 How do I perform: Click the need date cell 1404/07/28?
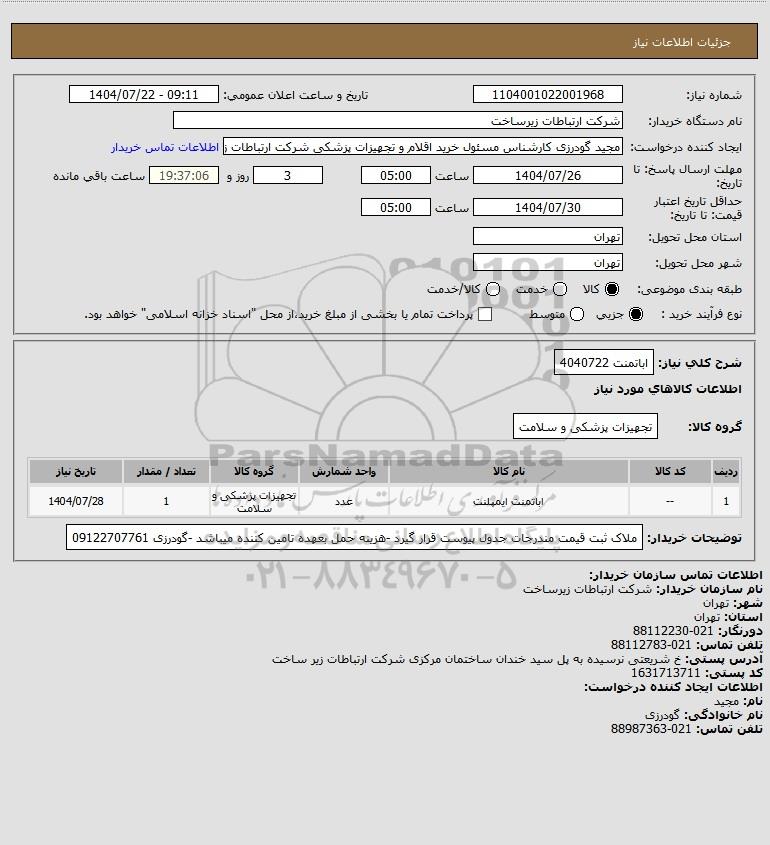point(75,501)
